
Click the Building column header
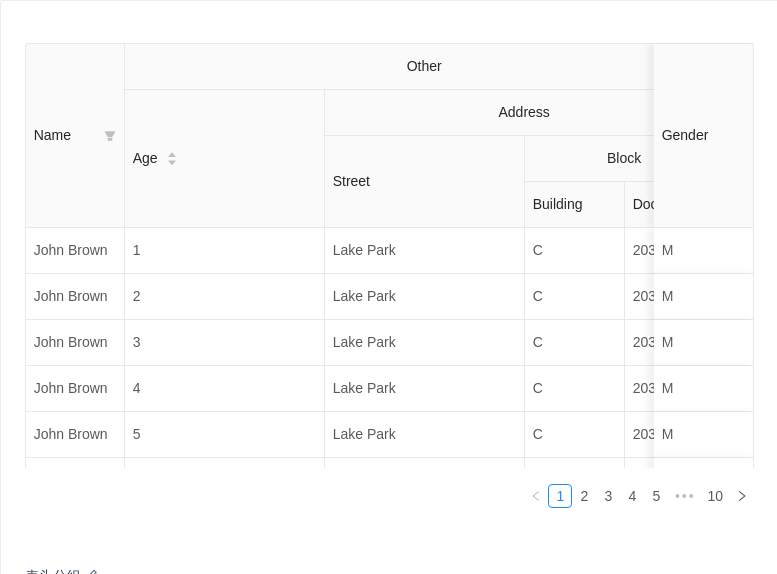coord(574,204)
